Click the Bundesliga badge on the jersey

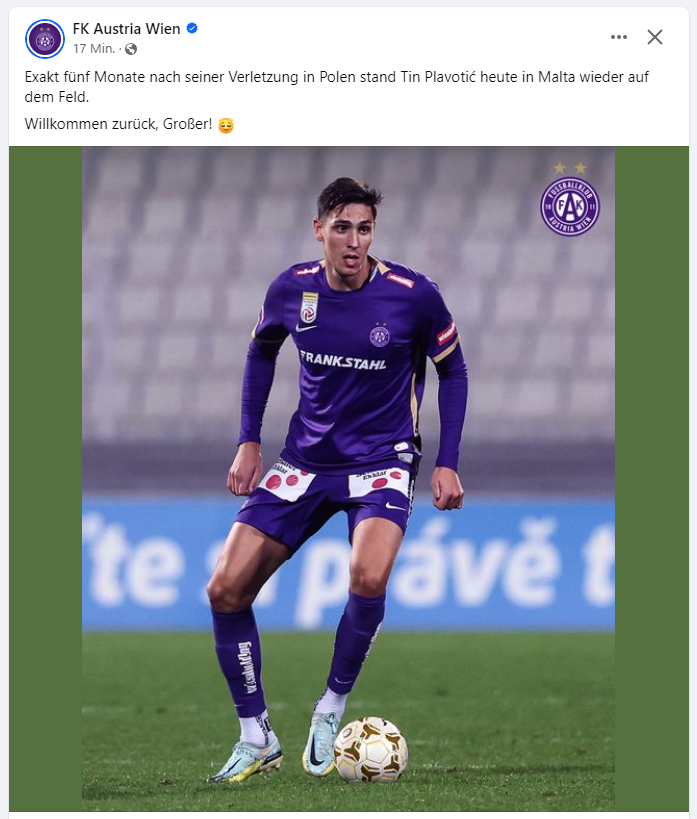(x=309, y=307)
